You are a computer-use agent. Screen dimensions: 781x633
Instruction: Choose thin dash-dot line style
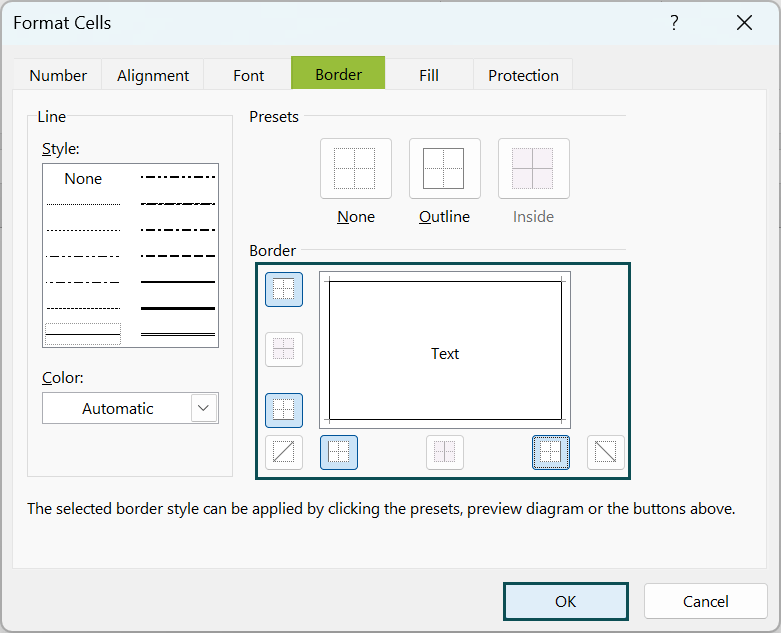click(83, 282)
